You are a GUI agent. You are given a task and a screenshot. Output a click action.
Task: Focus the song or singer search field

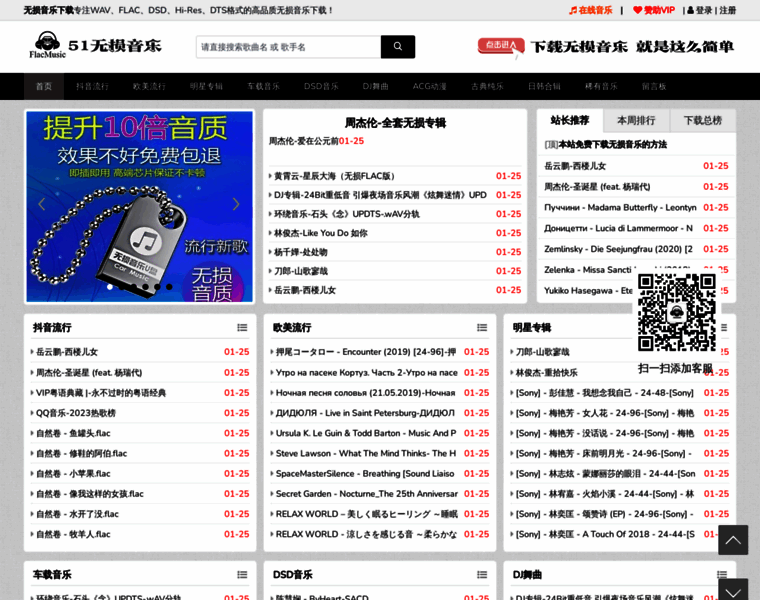click(x=288, y=47)
